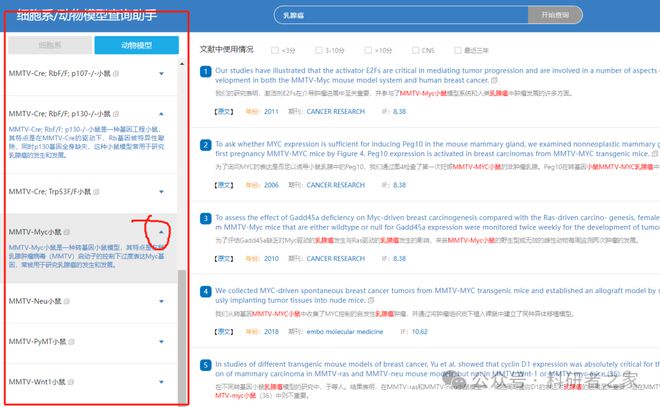
Task: Open result 5 sentence about cyclin D1
Action: pos(437,369)
